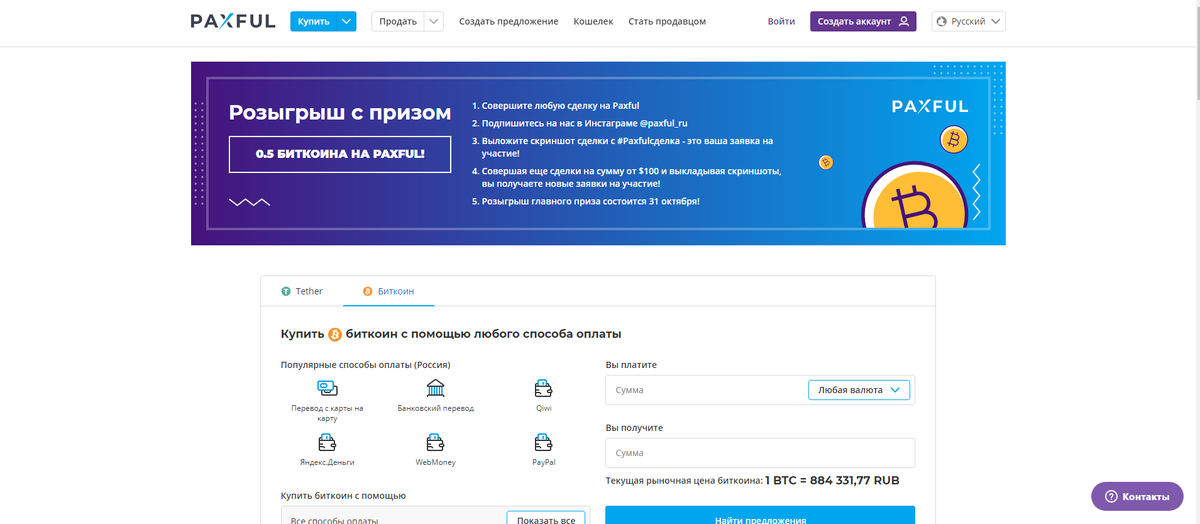Click the globe icon next to Русский
This screenshot has width=1200, height=524.
pyautogui.click(x=941, y=21)
